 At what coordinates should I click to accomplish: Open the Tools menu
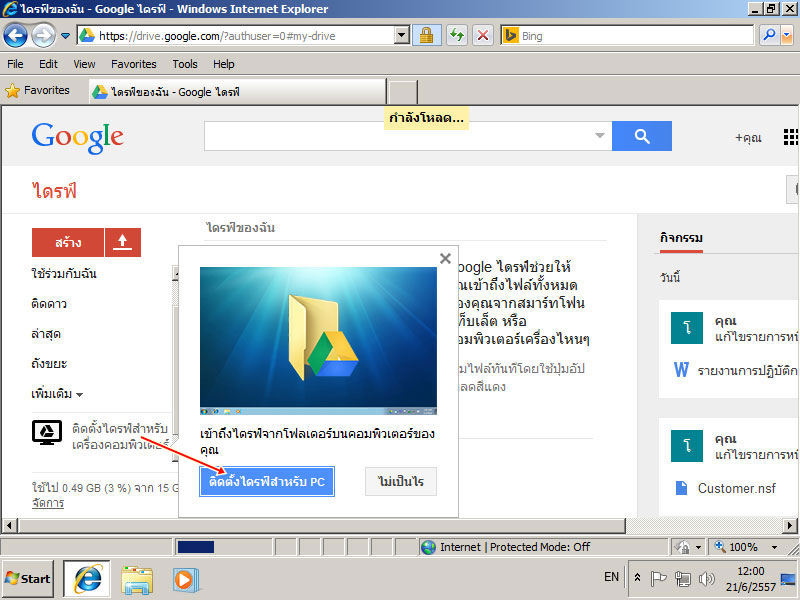[185, 64]
